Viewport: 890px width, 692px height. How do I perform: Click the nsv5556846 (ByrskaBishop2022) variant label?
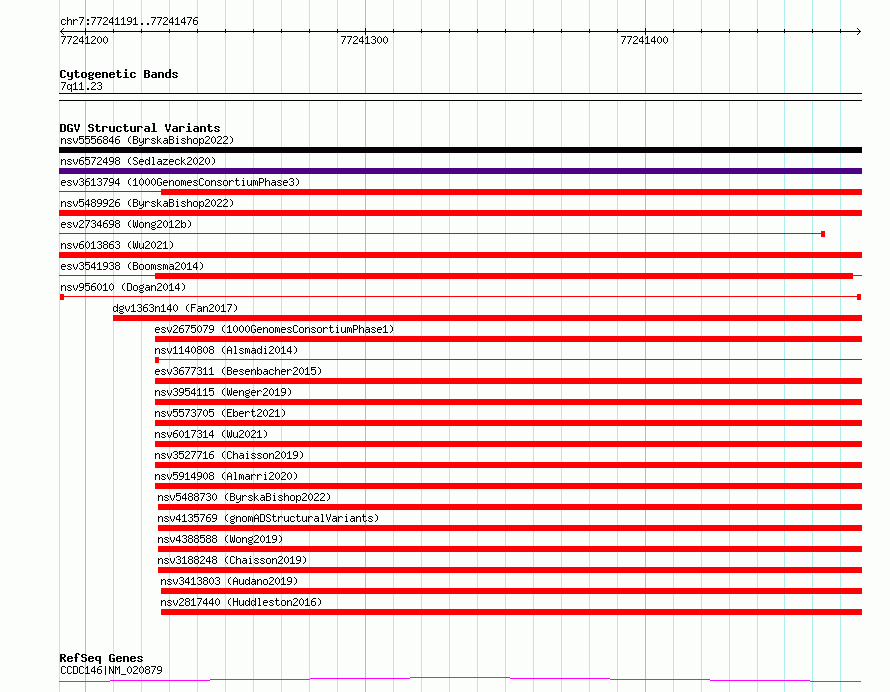click(147, 140)
